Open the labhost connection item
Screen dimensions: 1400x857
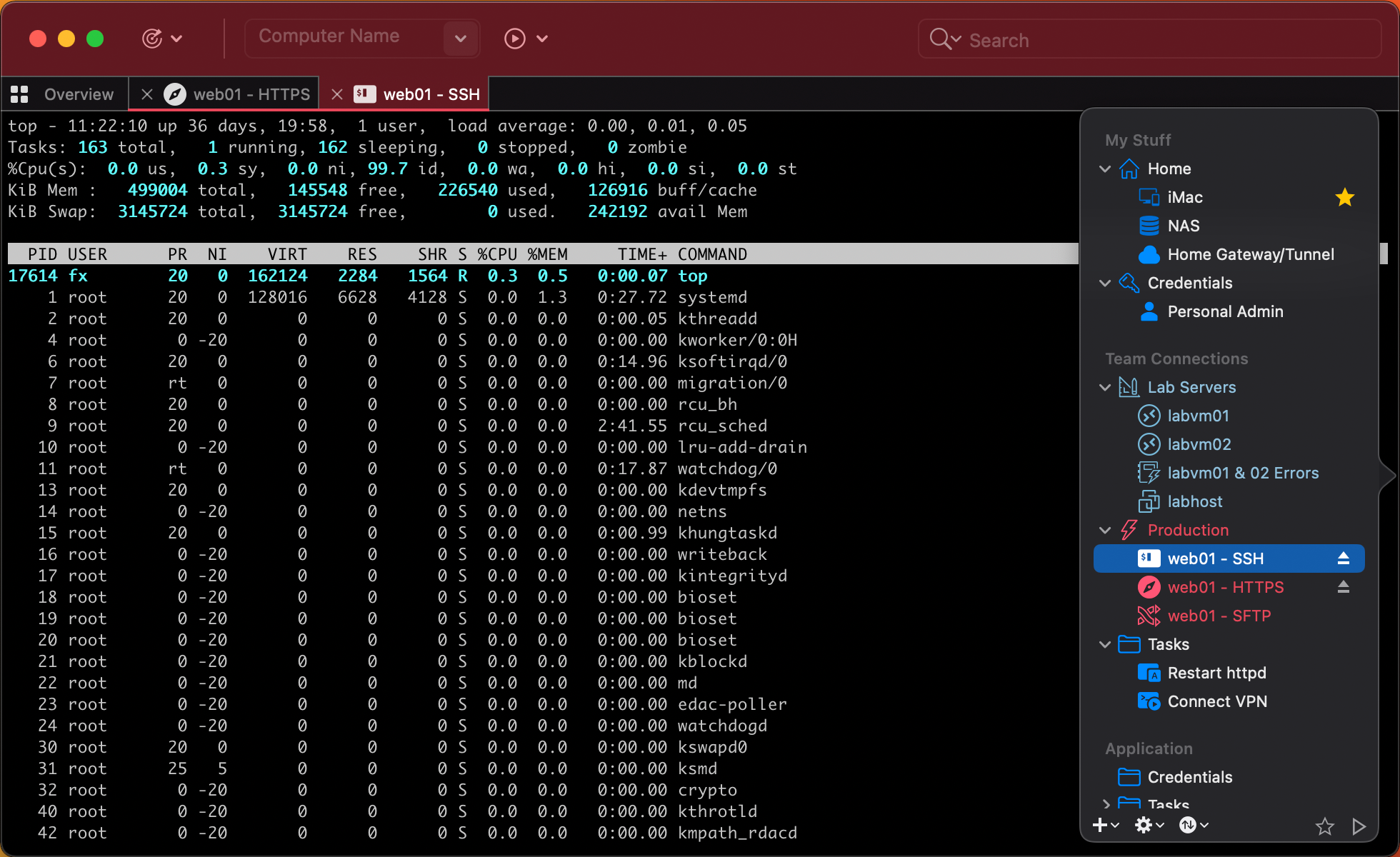(x=1194, y=501)
